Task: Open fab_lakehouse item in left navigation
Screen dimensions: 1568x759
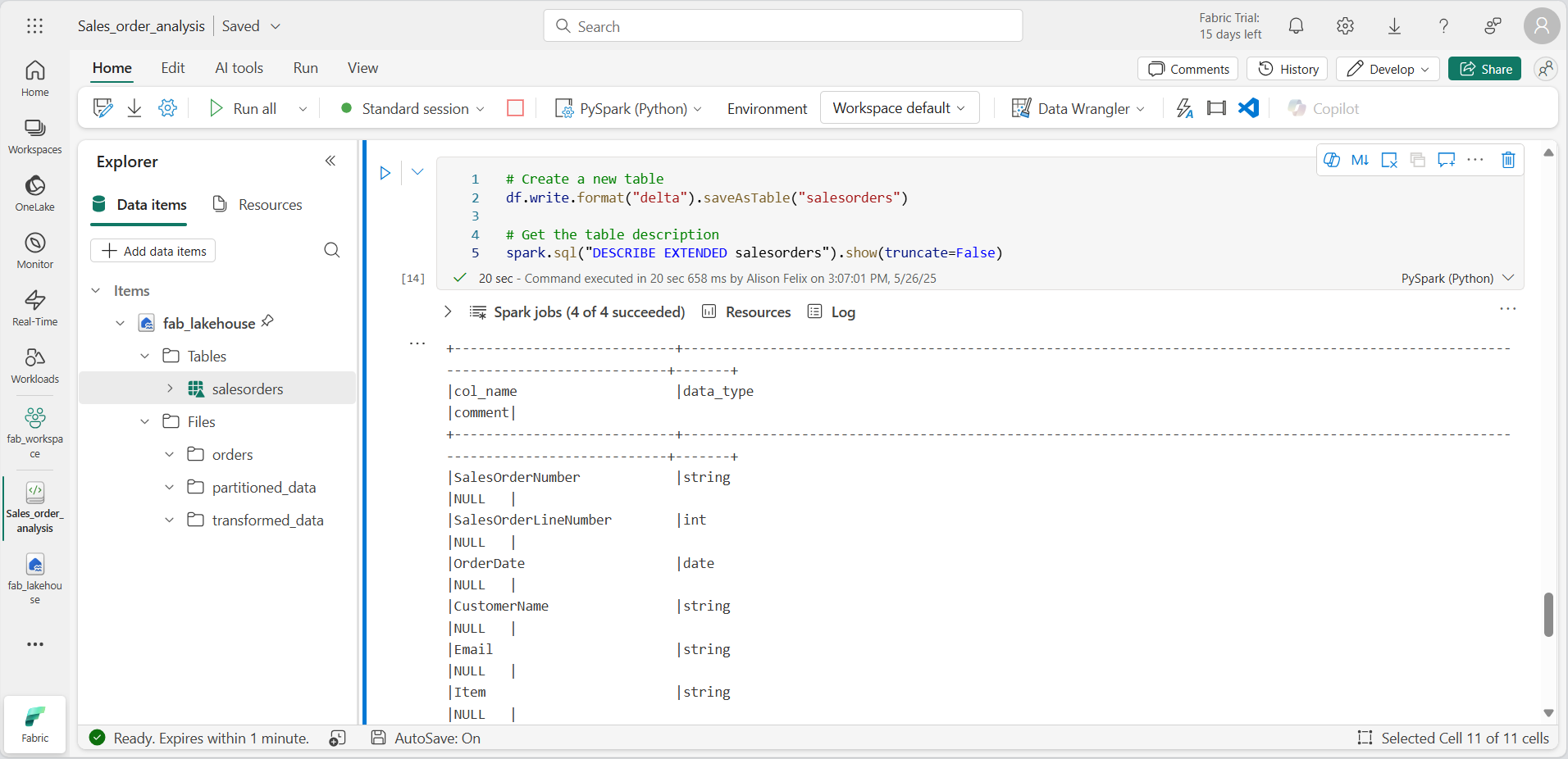Action: point(34,579)
